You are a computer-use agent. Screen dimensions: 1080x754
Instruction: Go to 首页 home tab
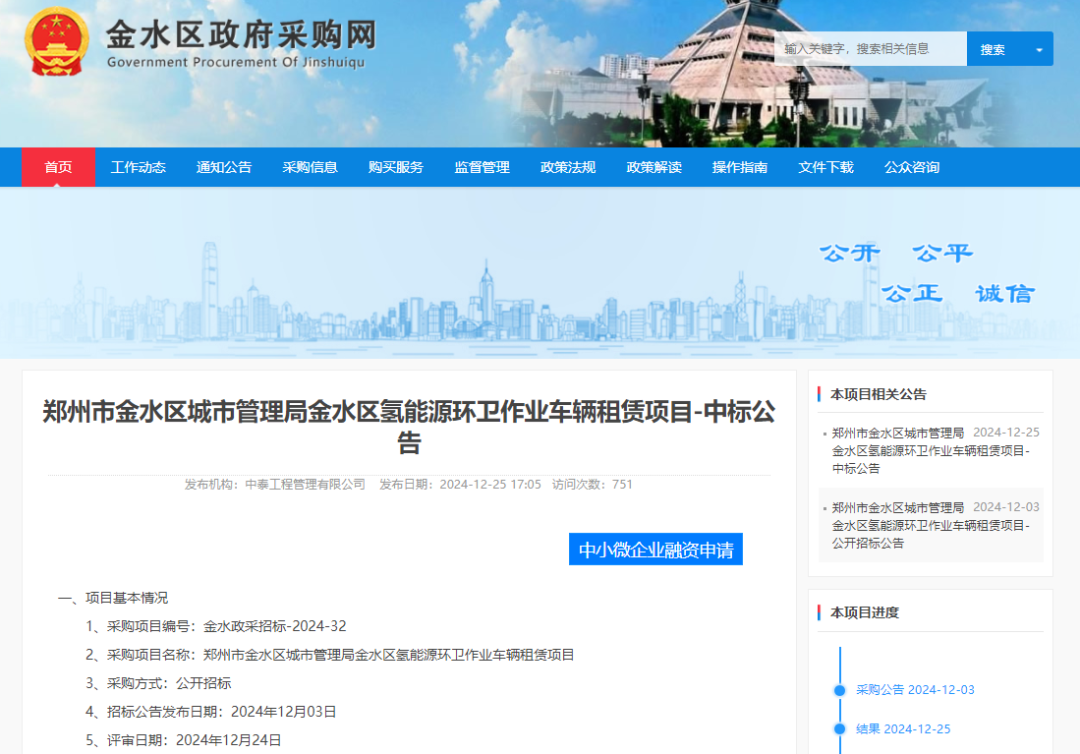click(x=59, y=167)
